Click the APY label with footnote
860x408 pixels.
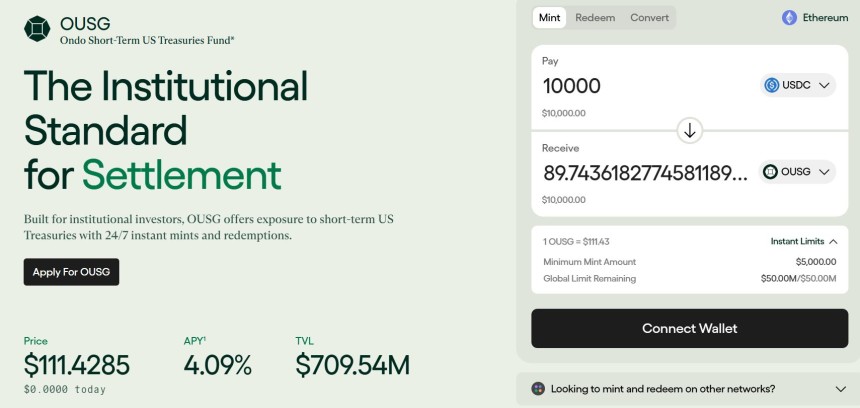click(195, 341)
